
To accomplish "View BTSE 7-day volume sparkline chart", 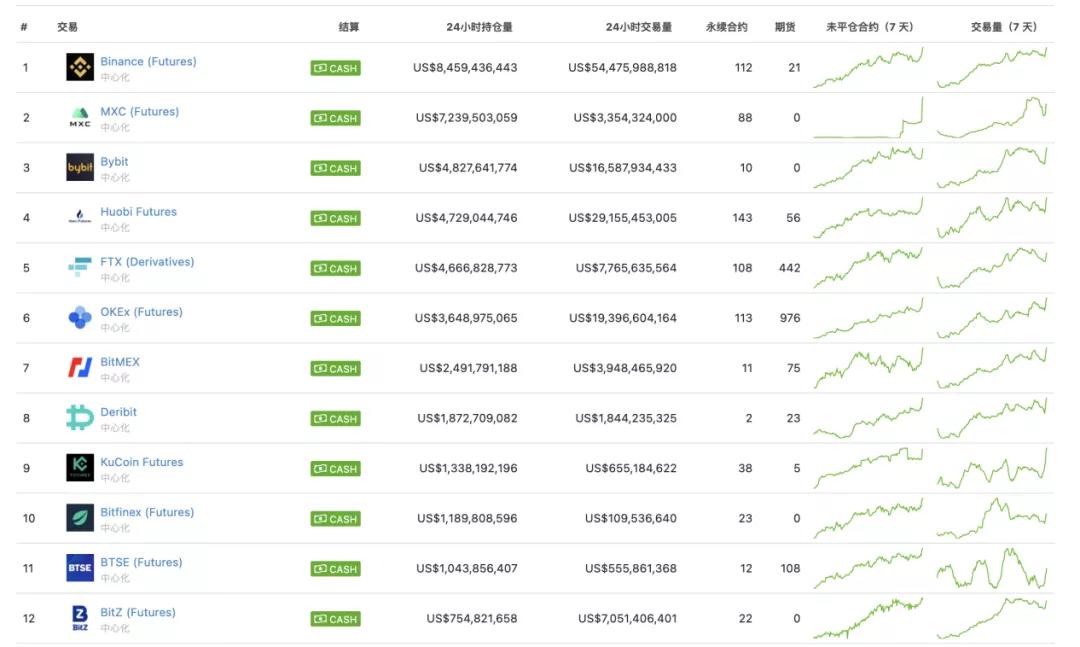I will point(992,568).
